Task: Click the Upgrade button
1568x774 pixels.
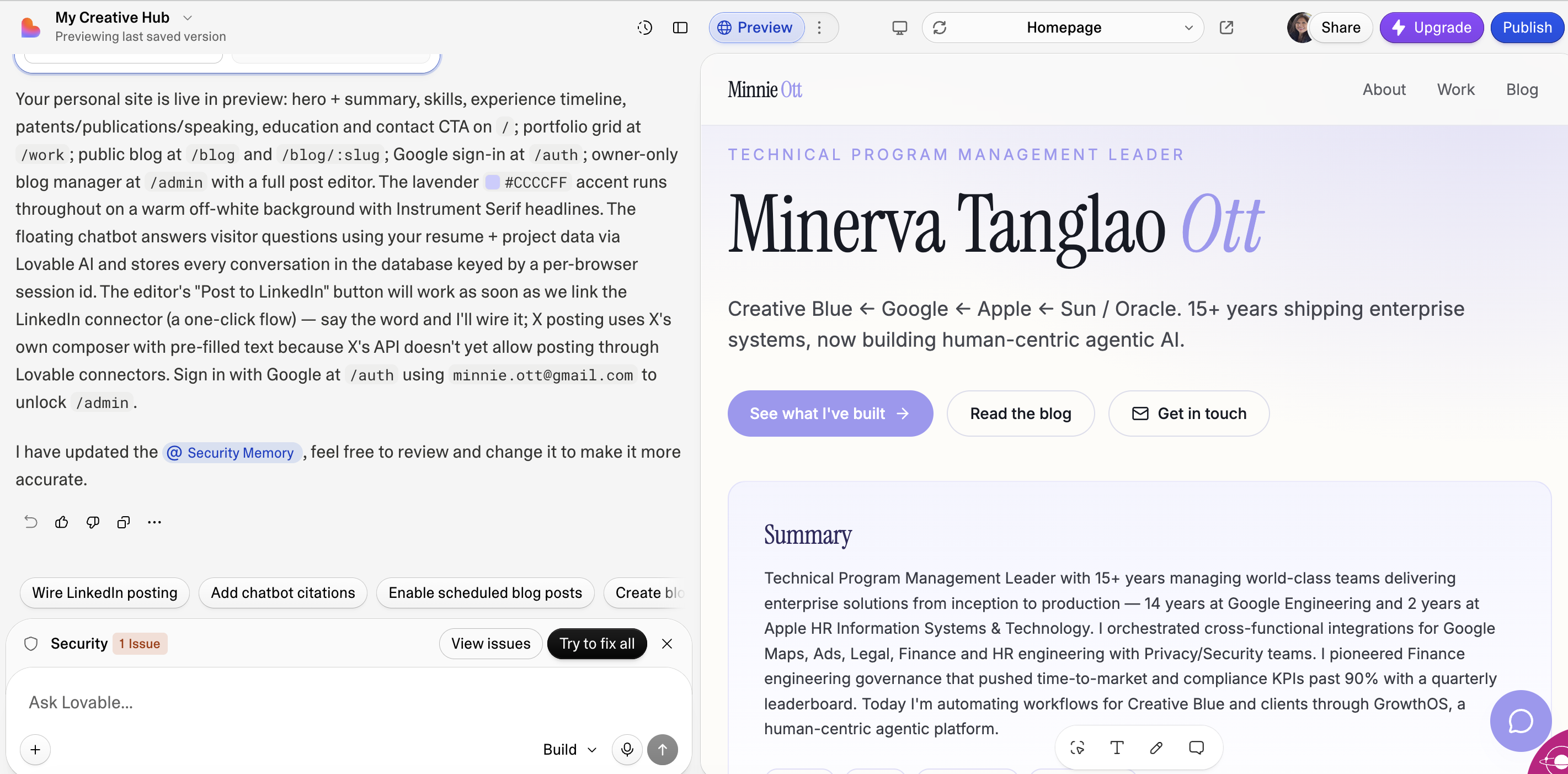Action: coord(1431,28)
